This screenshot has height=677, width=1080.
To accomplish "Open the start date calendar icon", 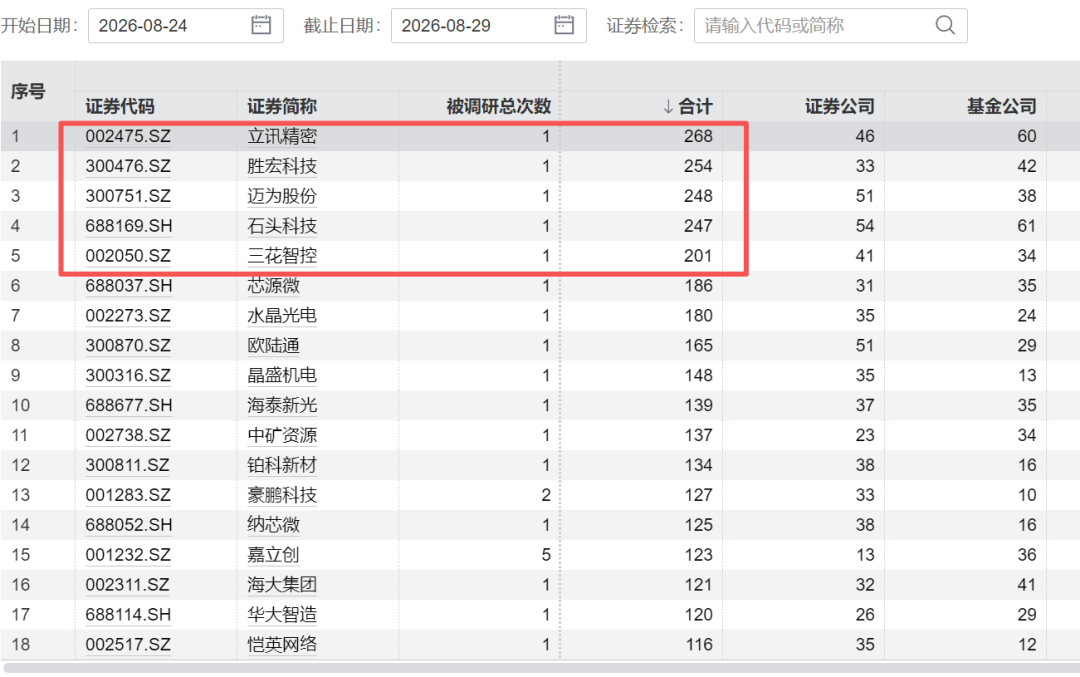I will 261,25.
